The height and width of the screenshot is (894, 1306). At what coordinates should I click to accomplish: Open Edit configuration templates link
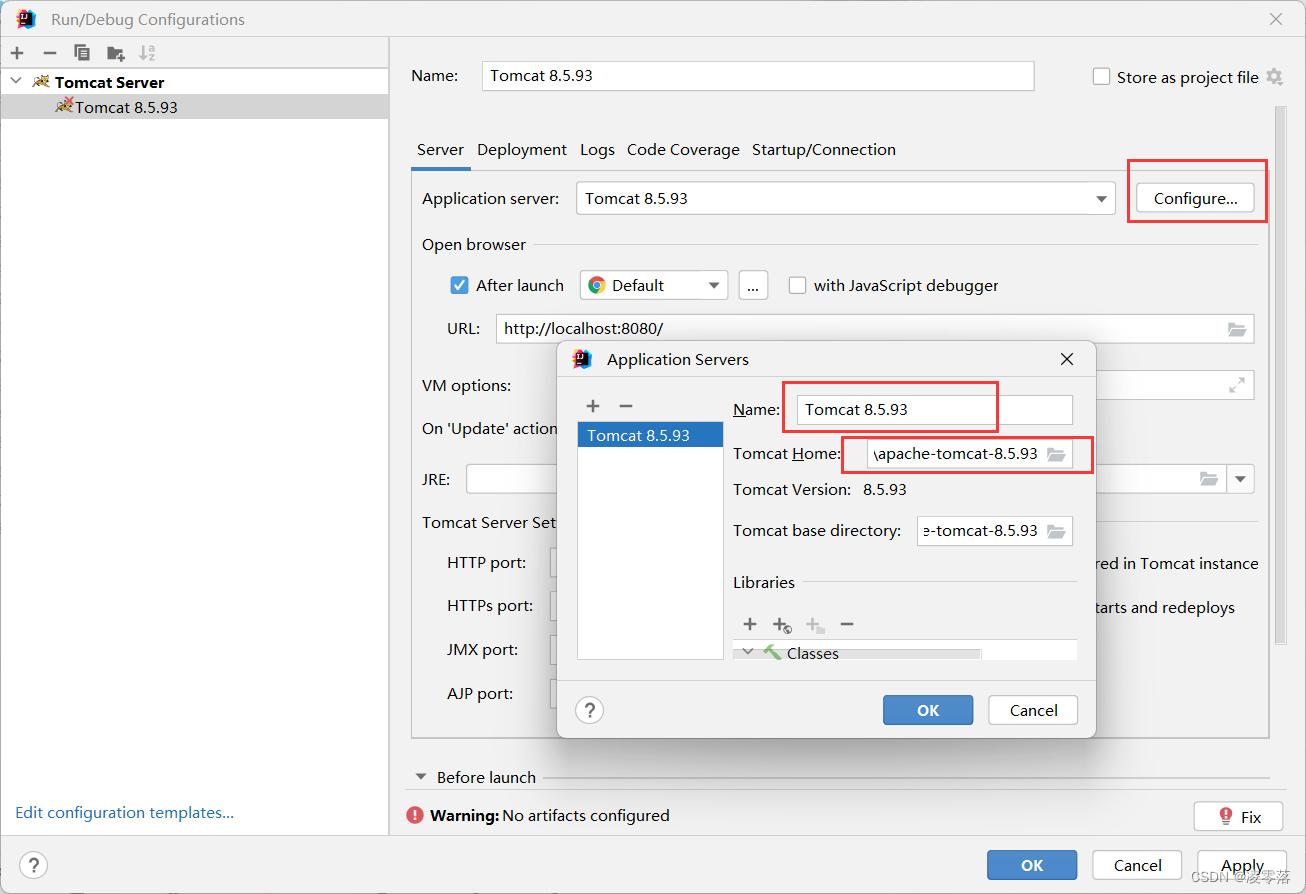125,812
